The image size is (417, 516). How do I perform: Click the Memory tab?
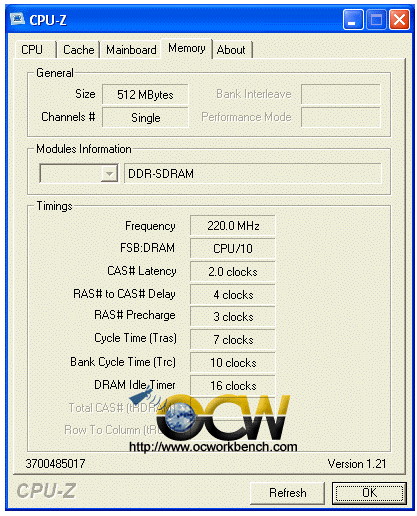187,49
